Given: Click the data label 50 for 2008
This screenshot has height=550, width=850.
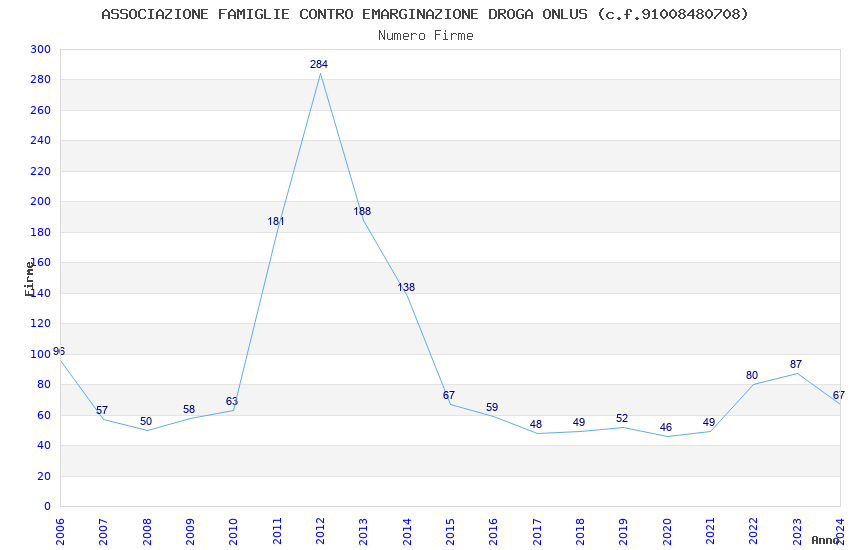Looking at the screenshot, I should tap(146, 421).
